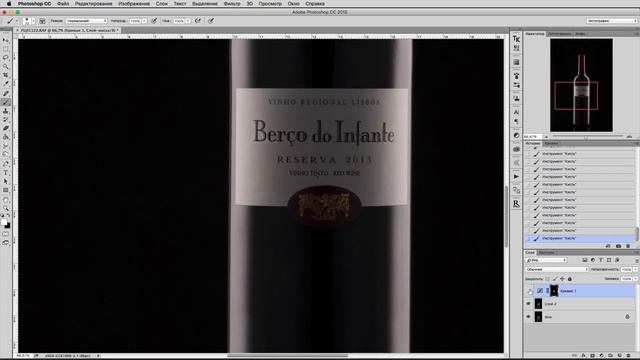Image resolution: width=640 pixels, height=360 pixels.
Task: Select the Eyedropper tool
Action: click(6, 84)
